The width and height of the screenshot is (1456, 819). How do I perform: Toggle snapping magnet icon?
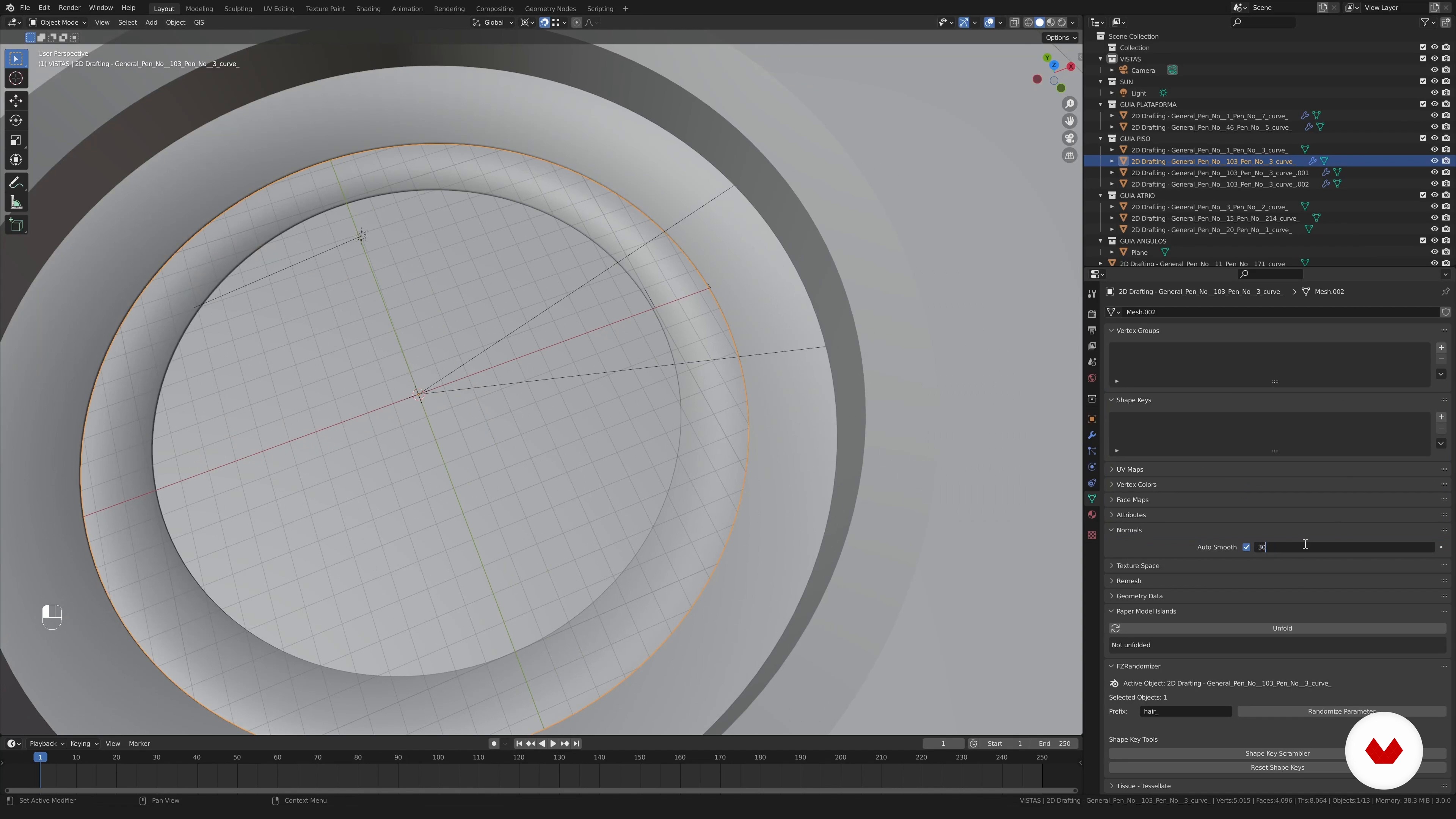click(544, 23)
